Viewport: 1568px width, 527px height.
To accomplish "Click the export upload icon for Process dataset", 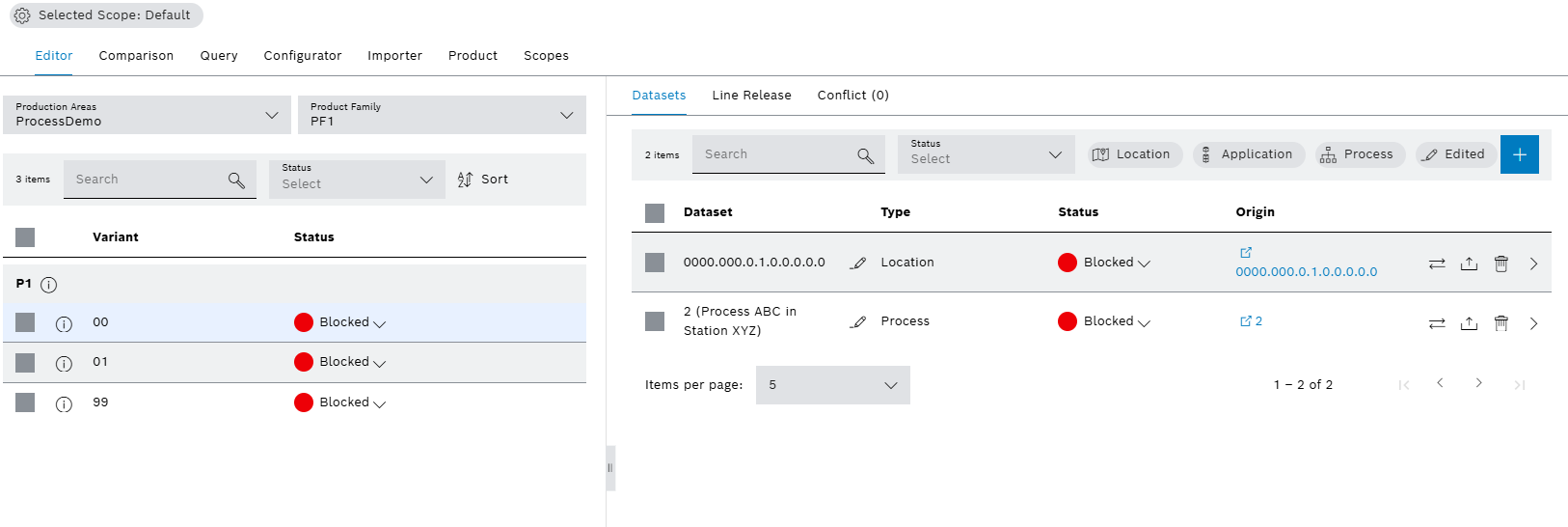I will click(1469, 323).
